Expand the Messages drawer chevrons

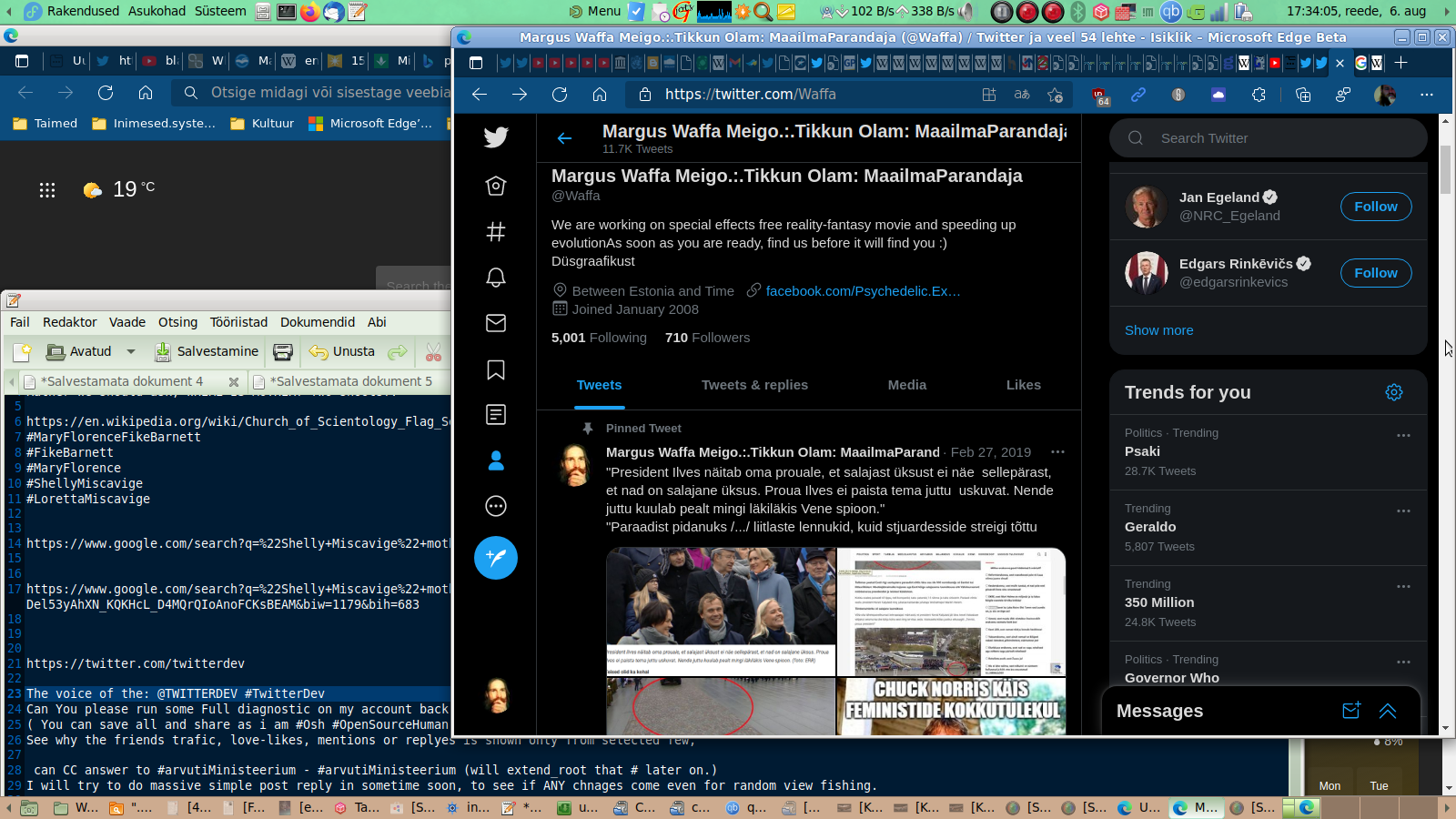[1388, 711]
